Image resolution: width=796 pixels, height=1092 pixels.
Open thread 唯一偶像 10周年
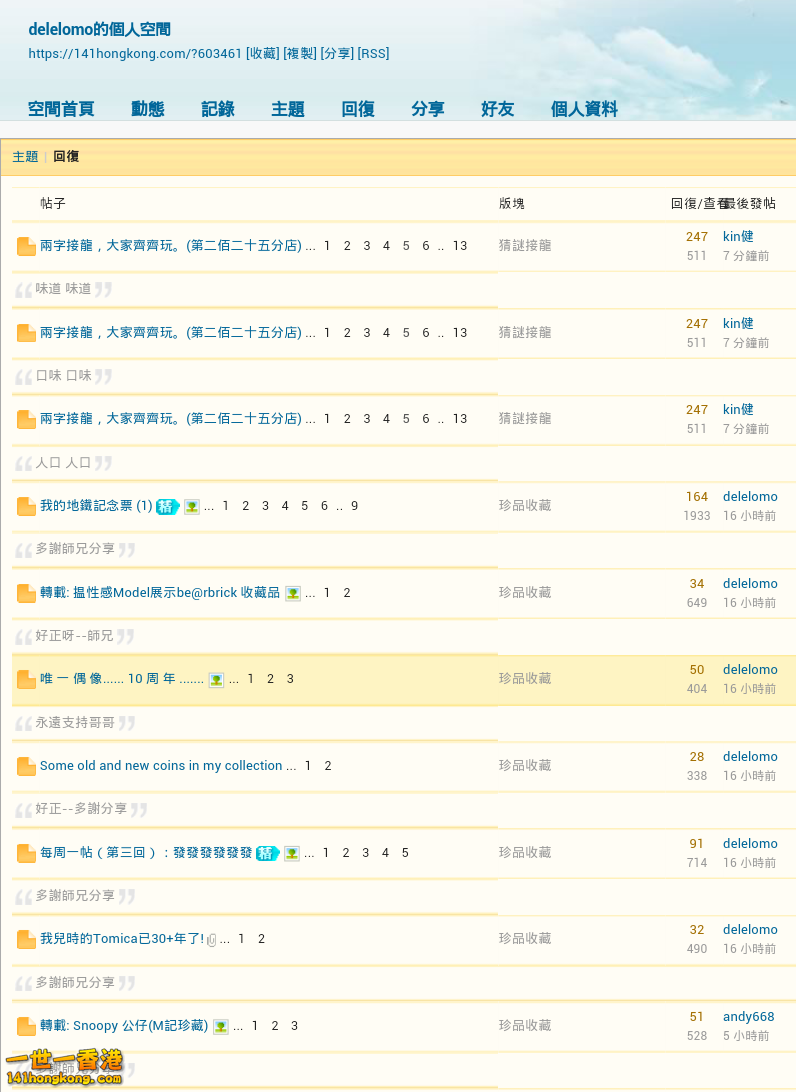121,678
